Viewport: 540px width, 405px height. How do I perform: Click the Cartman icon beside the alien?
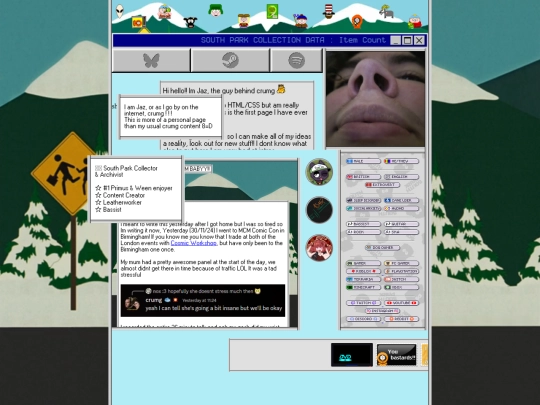(164, 11)
